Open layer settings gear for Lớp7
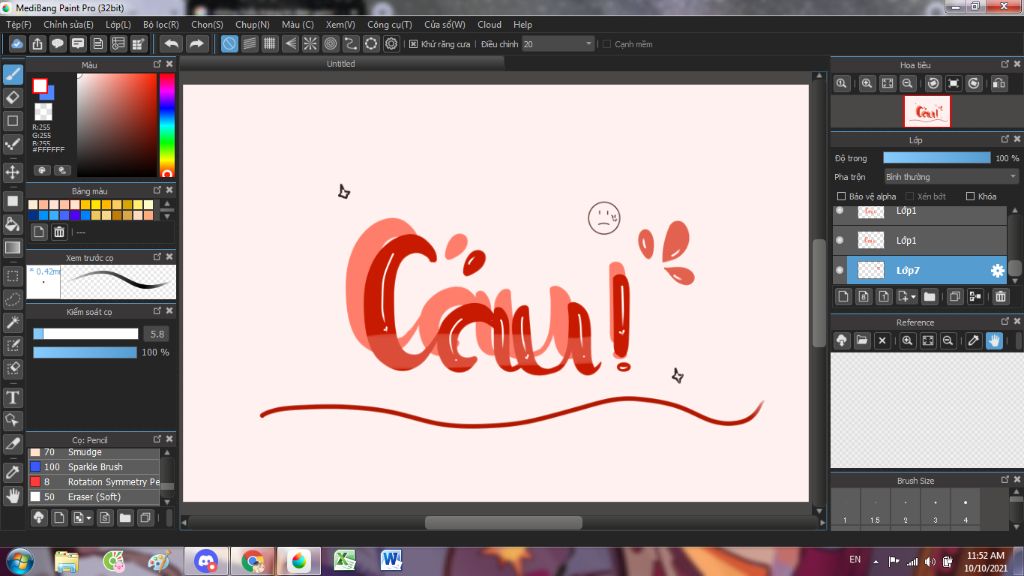The width and height of the screenshot is (1024, 576). click(x=997, y=270)
